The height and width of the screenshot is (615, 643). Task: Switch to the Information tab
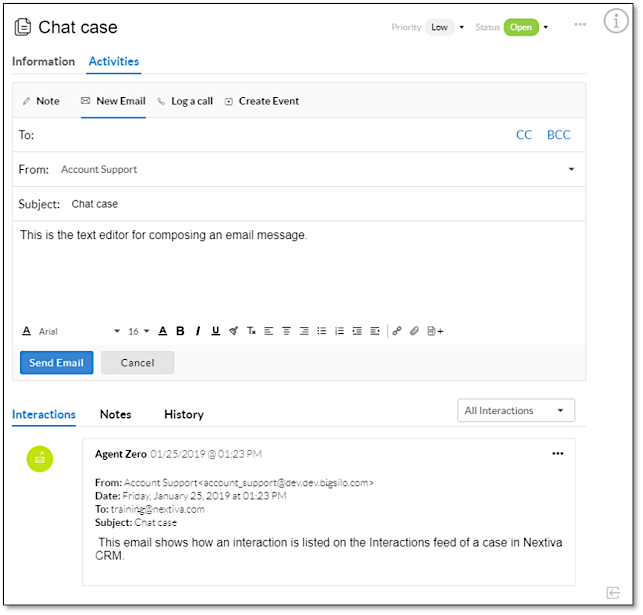(x=43, y=61)
